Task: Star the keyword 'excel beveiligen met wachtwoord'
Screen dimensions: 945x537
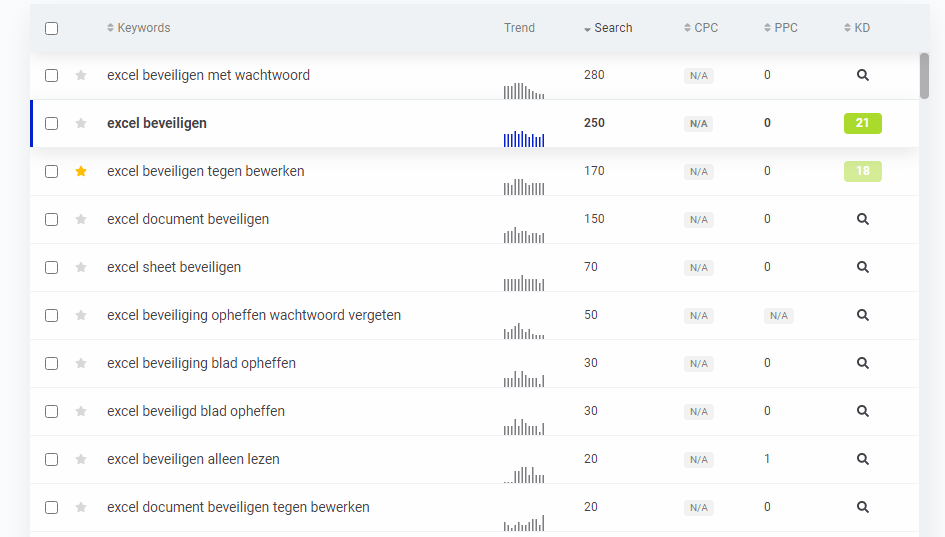Action: [81, 75]
